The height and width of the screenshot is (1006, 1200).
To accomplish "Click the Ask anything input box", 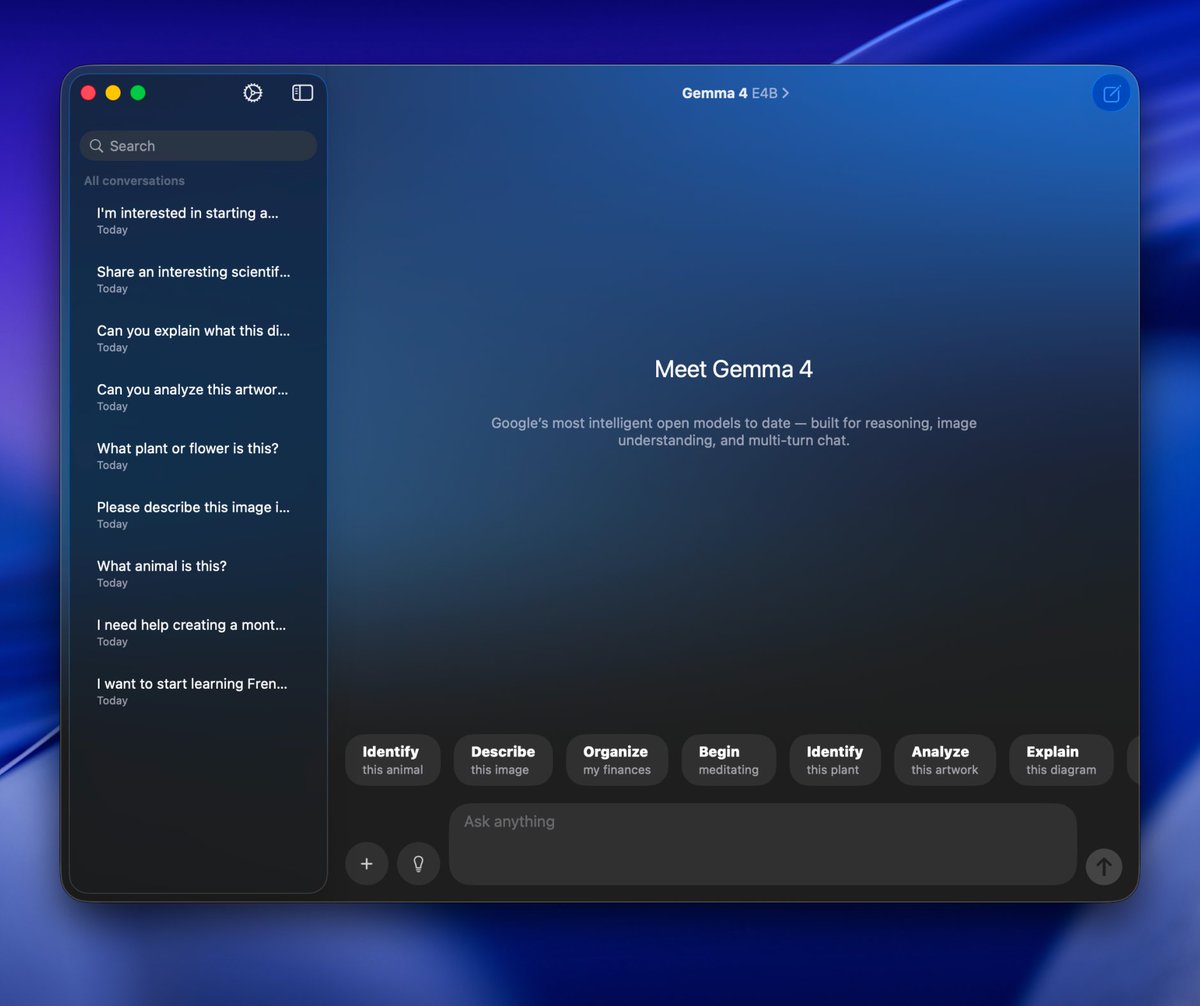I will (x=763, y=844).
